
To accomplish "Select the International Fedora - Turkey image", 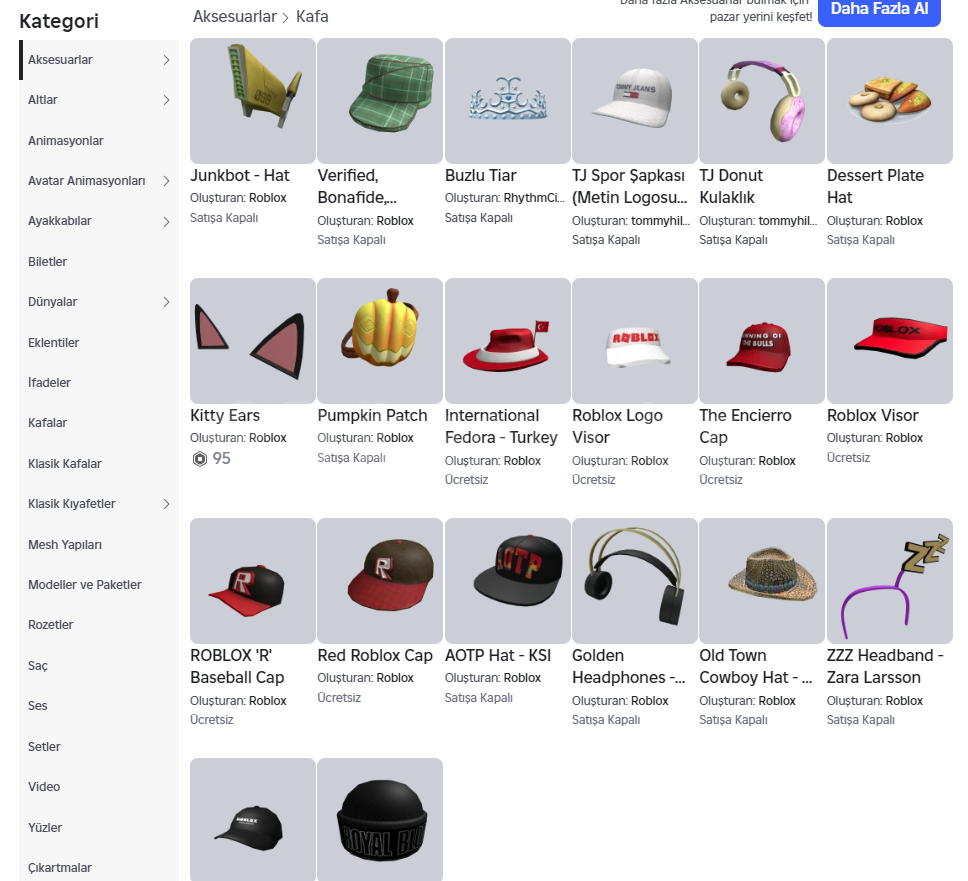I will pyautogui.click(x=507, y=341).
